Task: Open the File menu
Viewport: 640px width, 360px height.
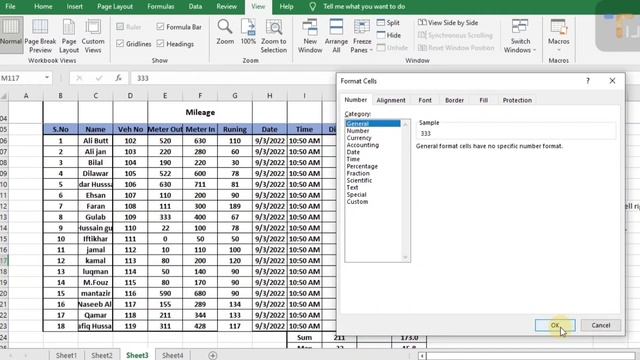Action: 10,7
